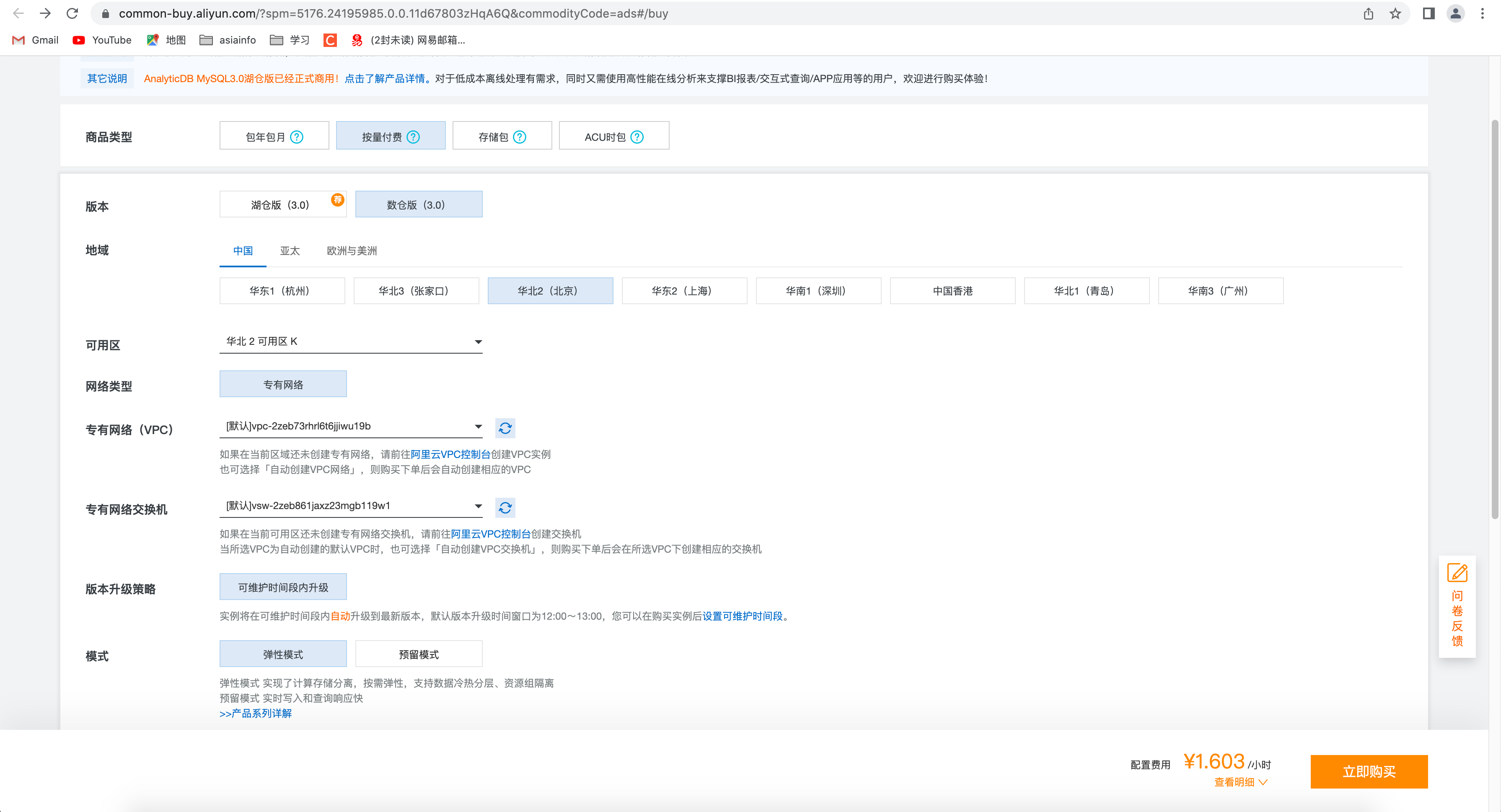Open the 专有网络交换机 dropdown
The image size is (1501, 812).
(x=351, y=506)
